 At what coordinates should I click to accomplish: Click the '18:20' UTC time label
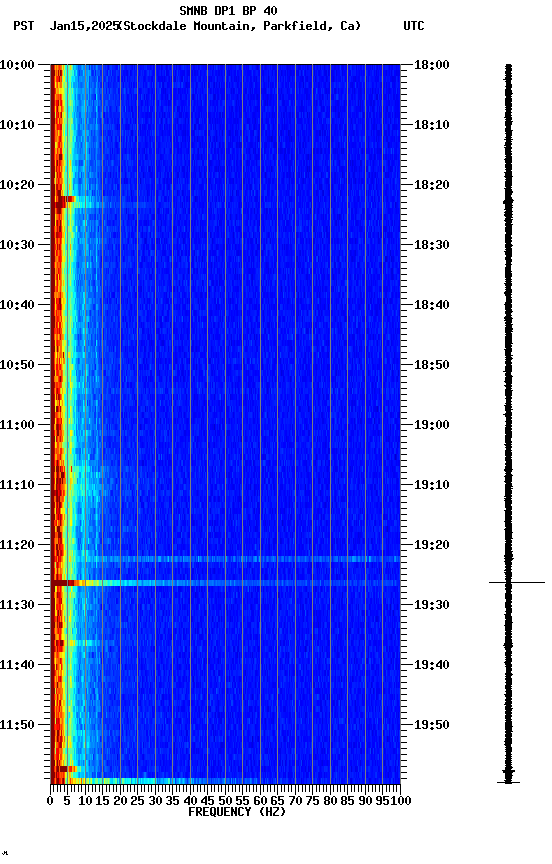point(432,185)
